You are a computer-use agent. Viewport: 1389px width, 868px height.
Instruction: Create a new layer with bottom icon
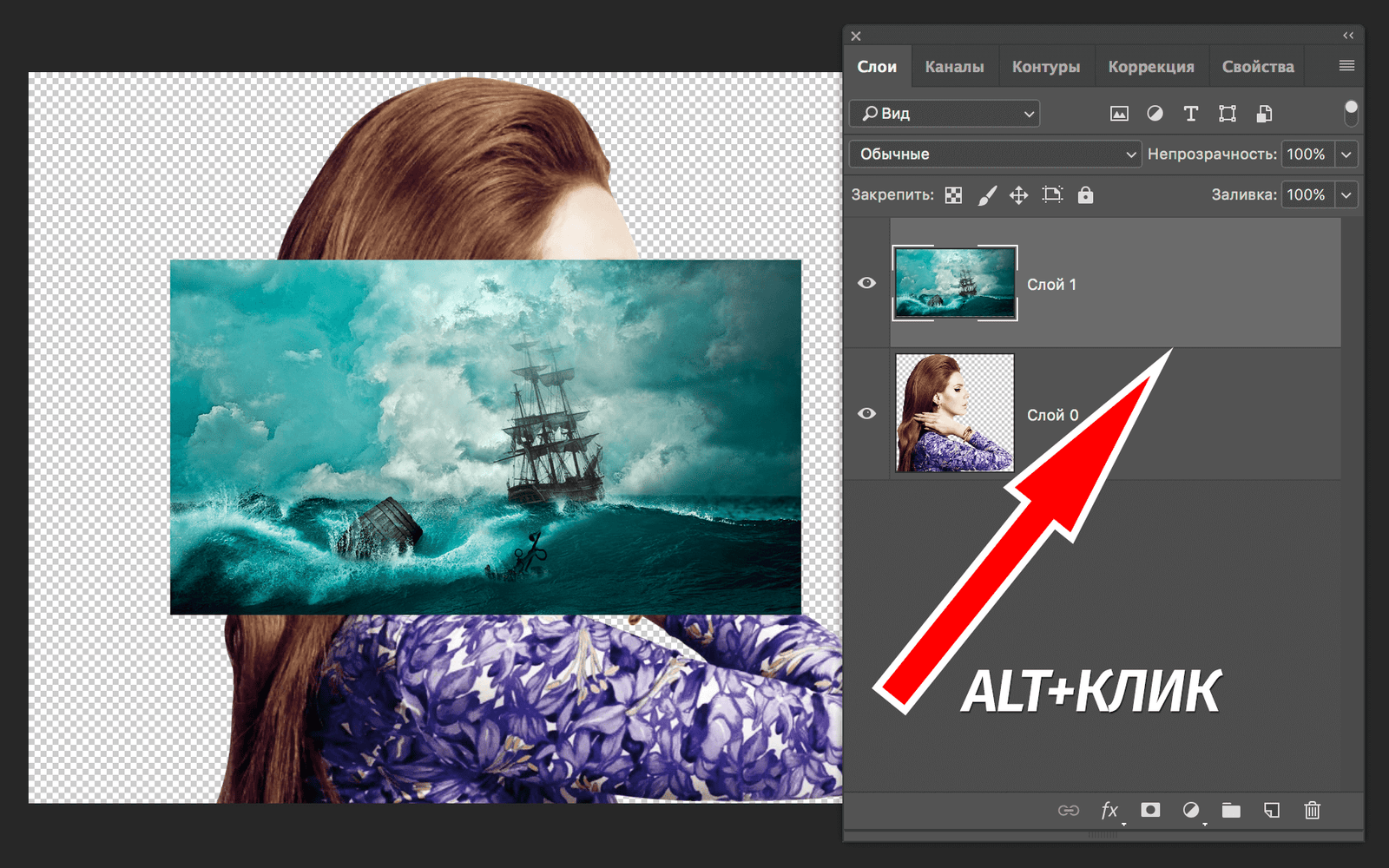(x=1272, y=810)
